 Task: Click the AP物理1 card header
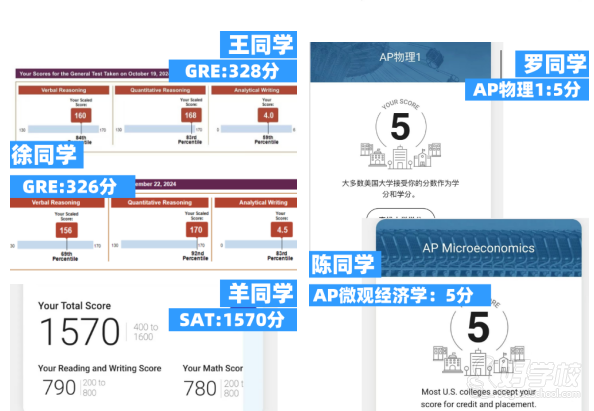(x=400, y=62)
